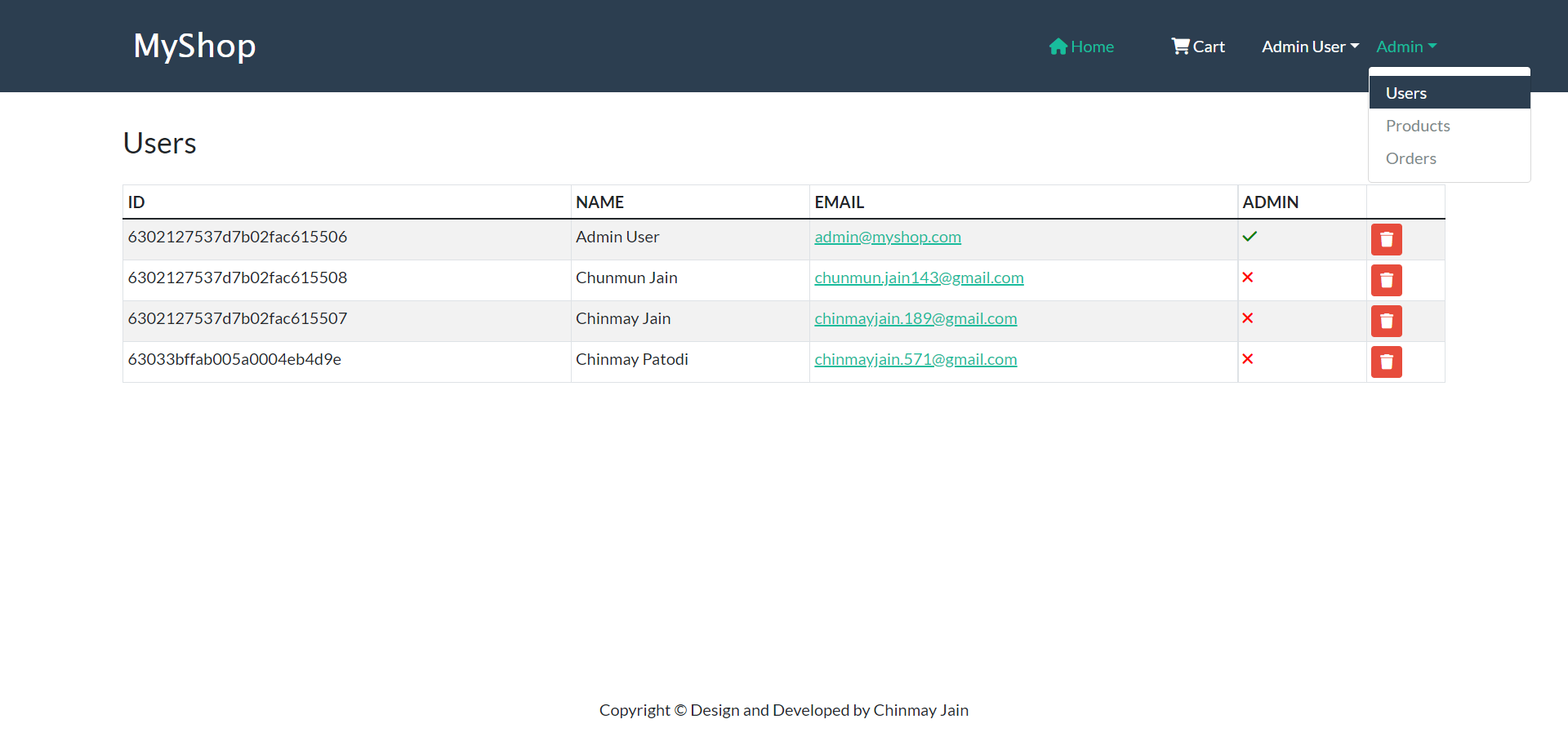Toggle admin status for Chinmay Patodi
Image resolution: width=1568 pixels, height=737 pixels.
pyautogui.click(x=1248, y=358)
